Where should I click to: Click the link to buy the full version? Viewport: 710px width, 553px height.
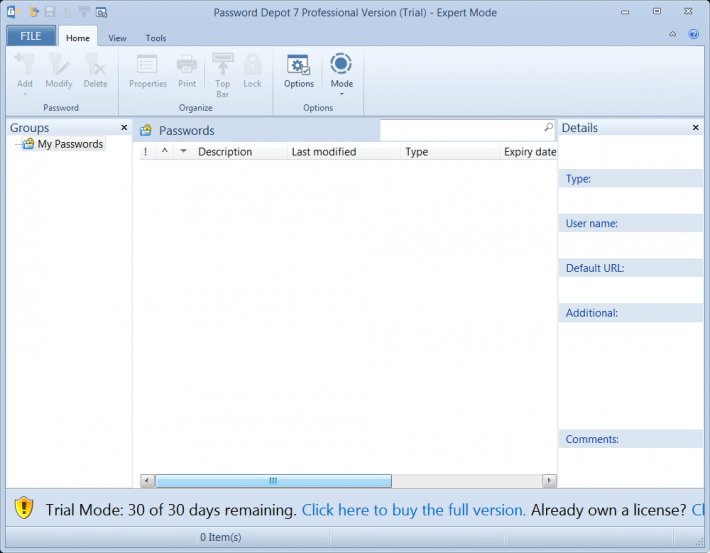413,510
